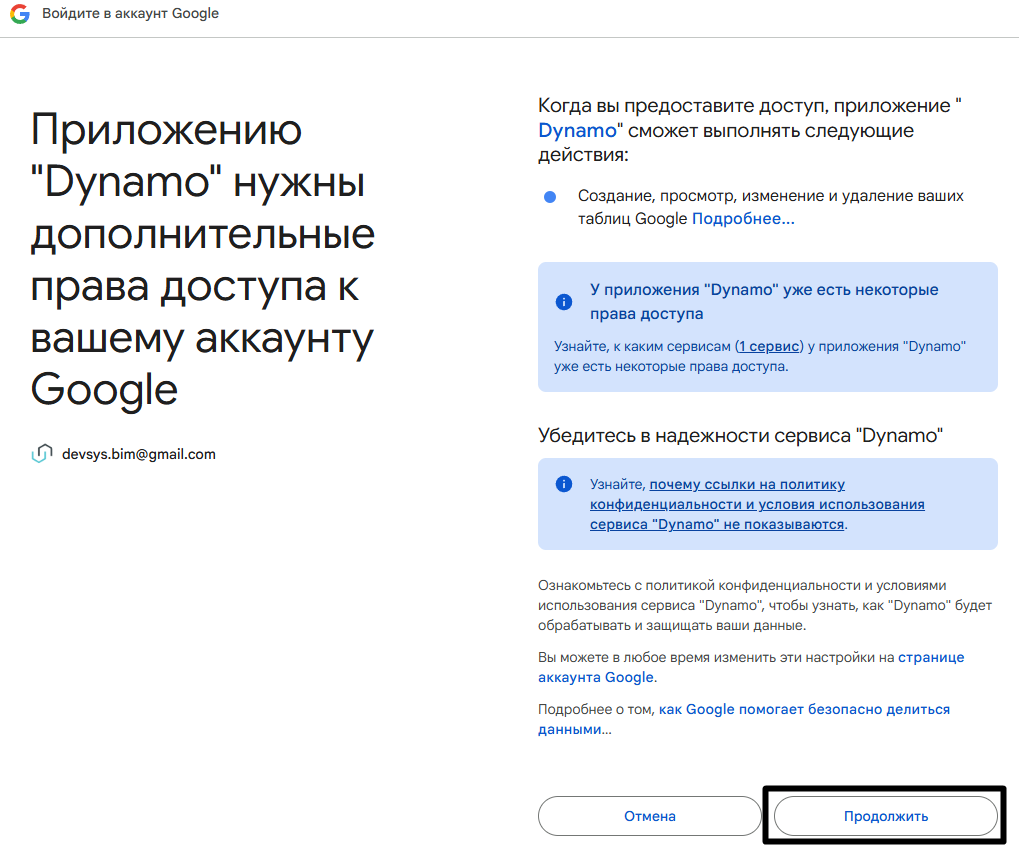1019x849 pixels.
Task: Click У приложения "Dynamo" уже есть некоторые права heading
Action: coord(764,302)
